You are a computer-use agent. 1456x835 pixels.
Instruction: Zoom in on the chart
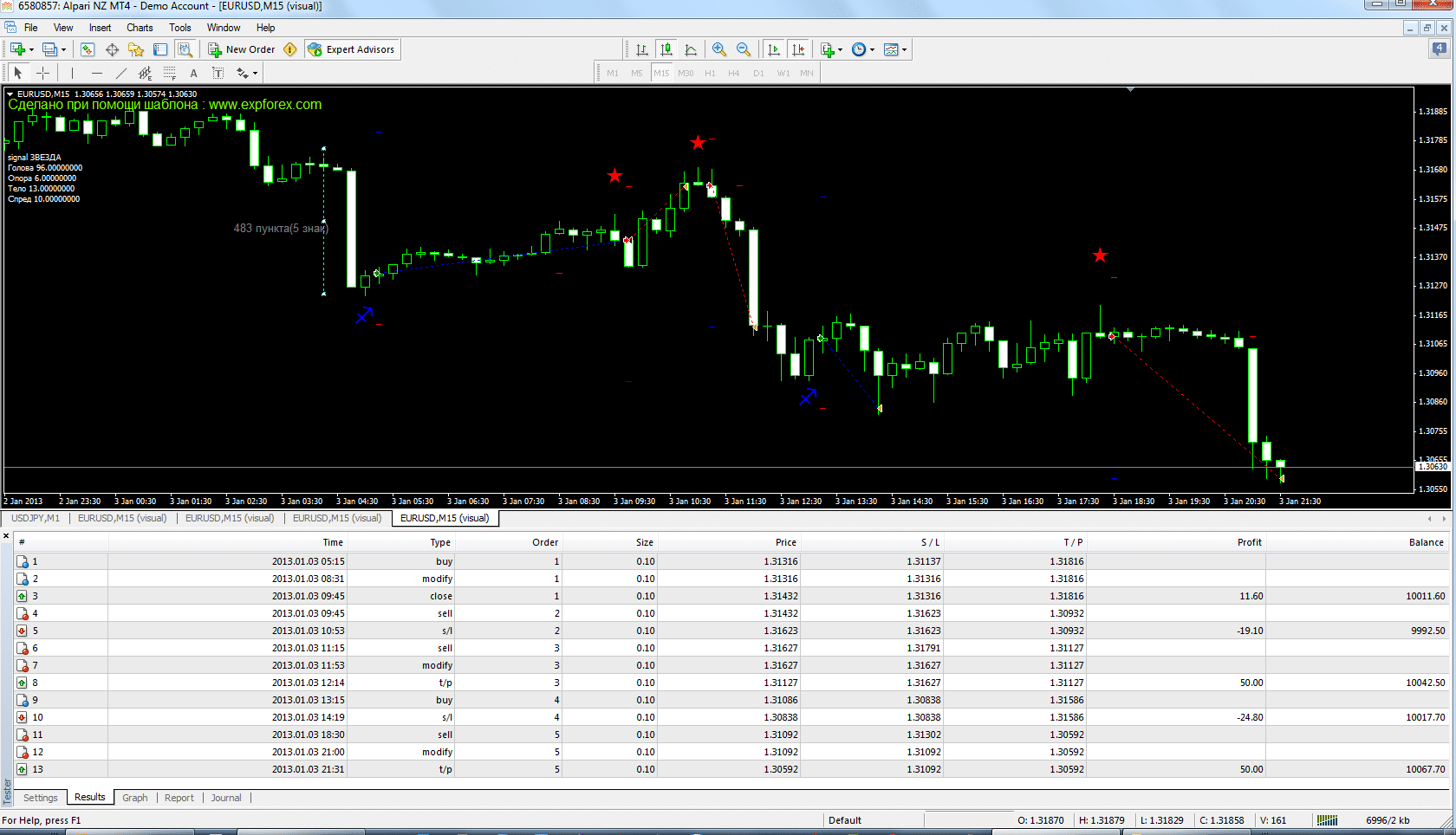click(719, 49)
